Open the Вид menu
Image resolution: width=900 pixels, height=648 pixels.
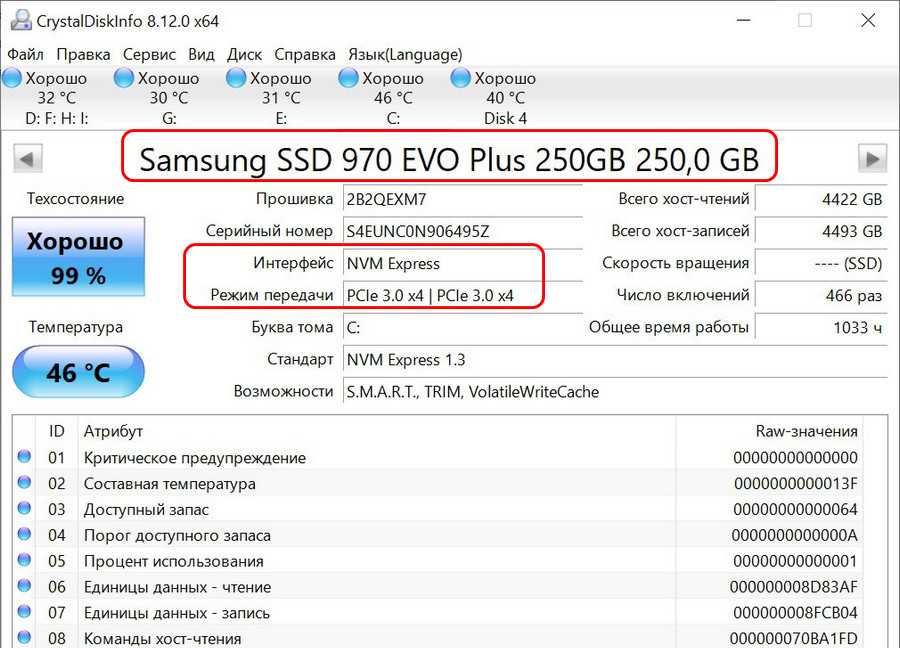pyautogui.click(x=201, y=55)
